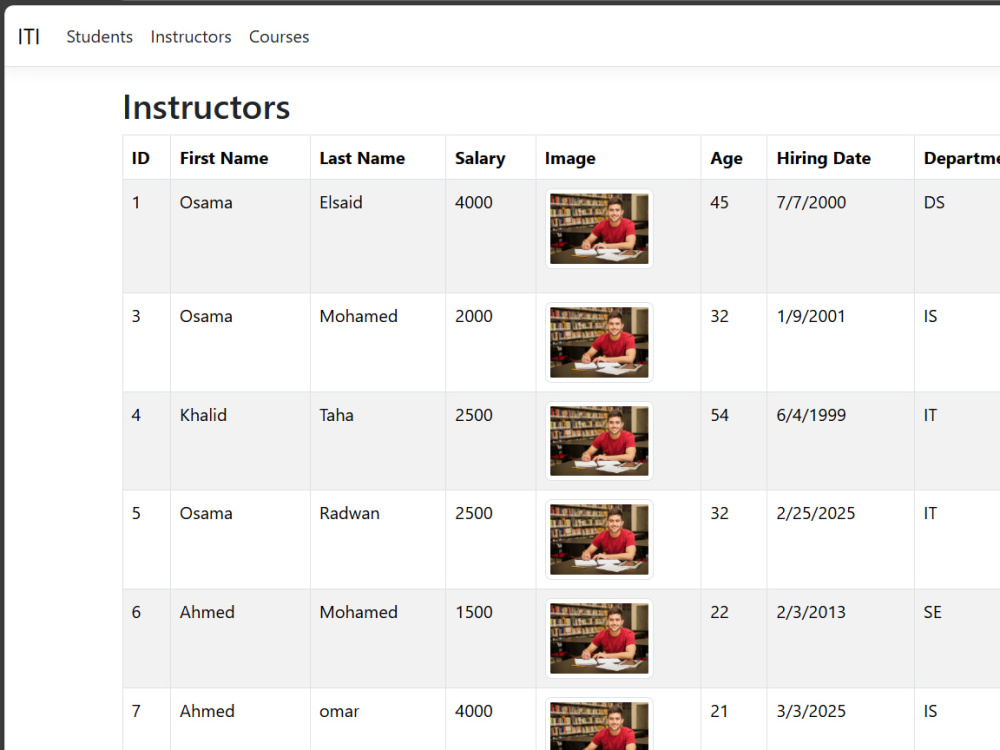The height and width of the screenshot is (750, 1000).
Task: Click the photo thumbnail of Osama Elsaid
Action: (x=599, y=228)
